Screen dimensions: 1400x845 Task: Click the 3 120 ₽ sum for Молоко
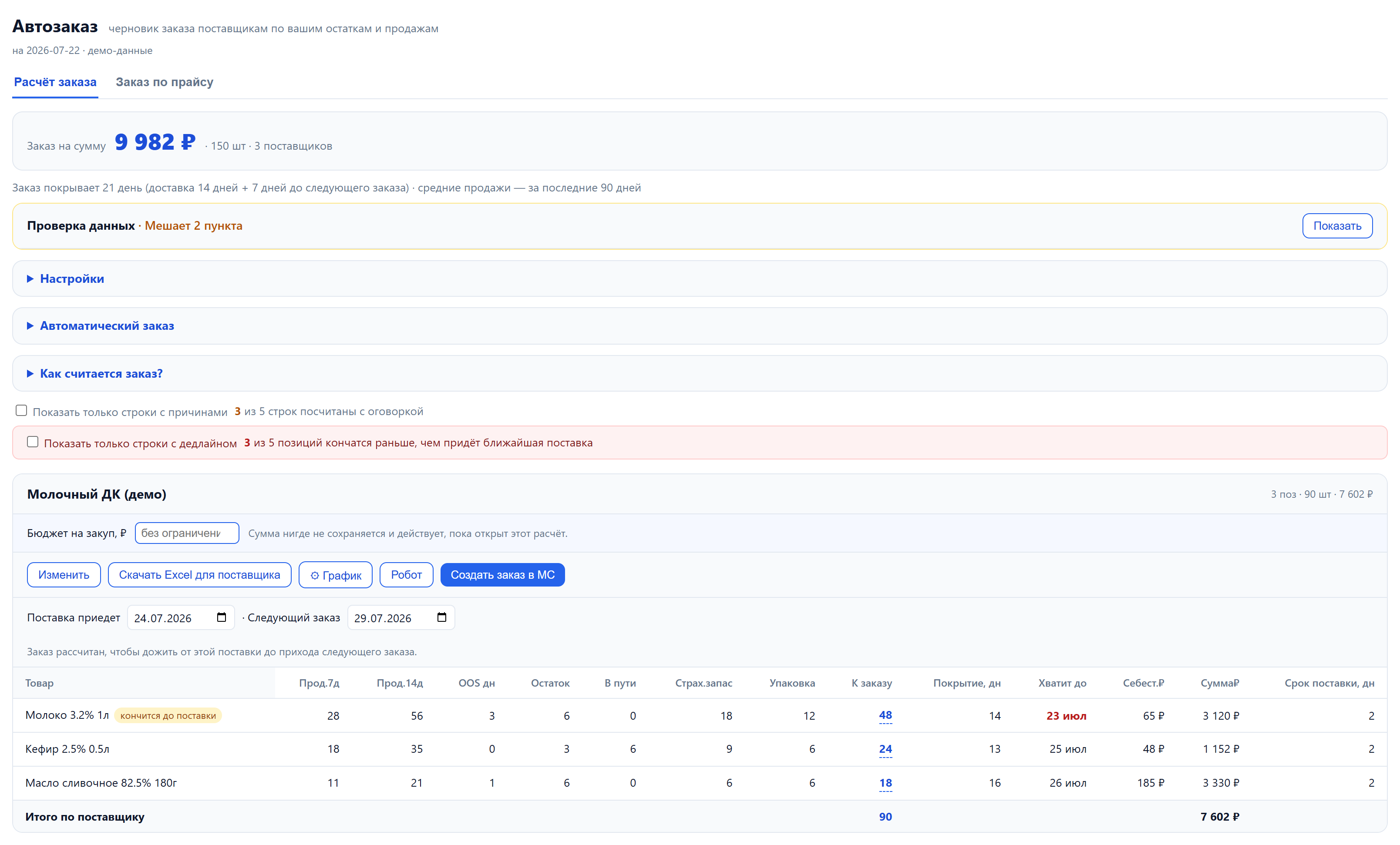[x=1221, y=715]
